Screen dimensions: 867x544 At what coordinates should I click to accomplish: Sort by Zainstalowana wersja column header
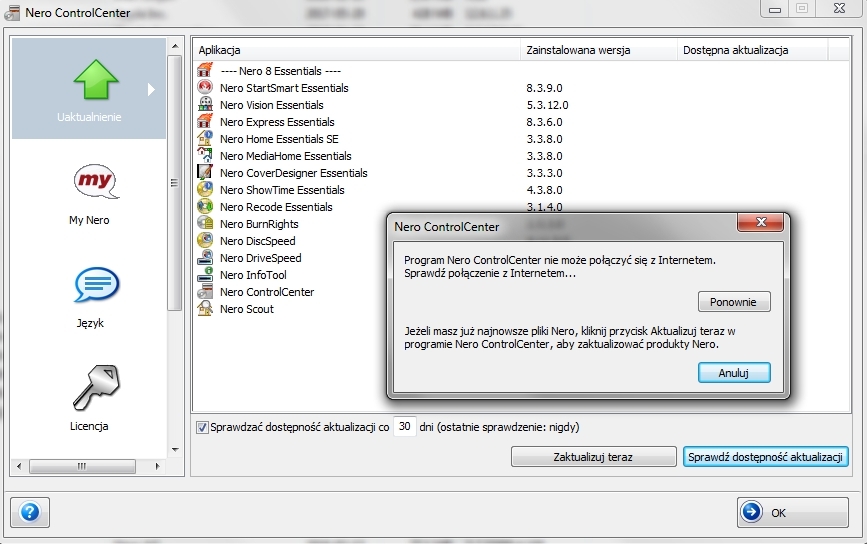coord(598,50)
